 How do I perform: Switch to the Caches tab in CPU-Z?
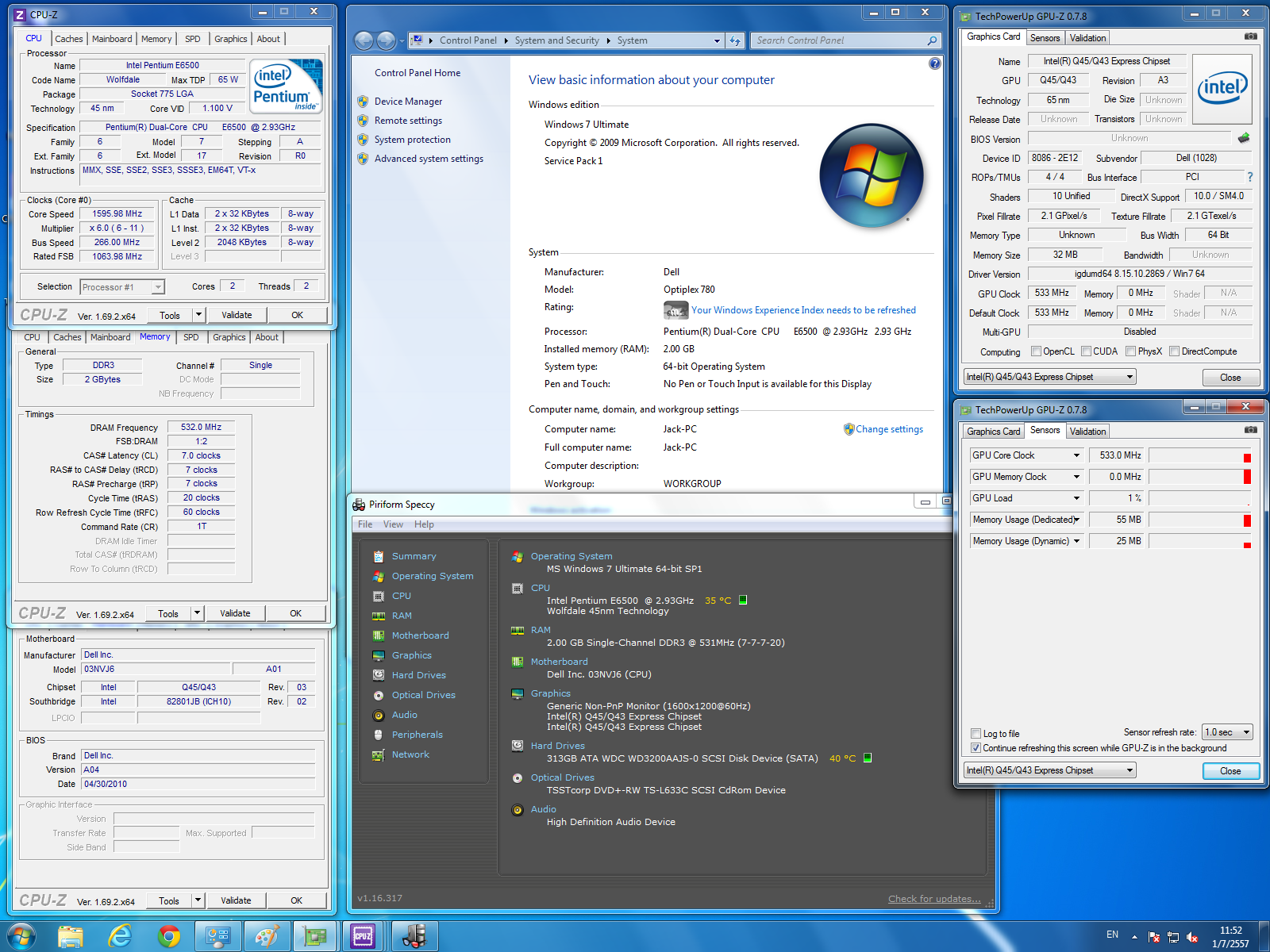click(68, 39)
